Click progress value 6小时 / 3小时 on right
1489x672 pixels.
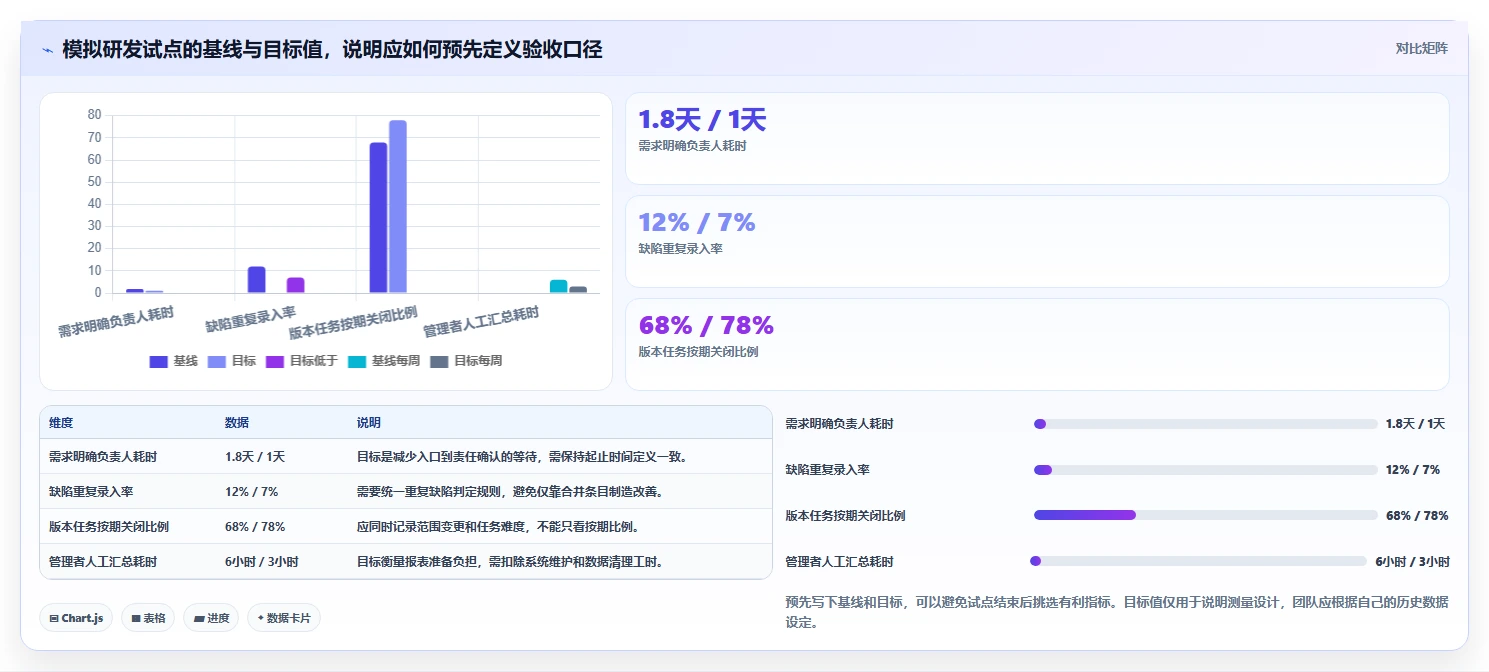[x=1412, y=562]
